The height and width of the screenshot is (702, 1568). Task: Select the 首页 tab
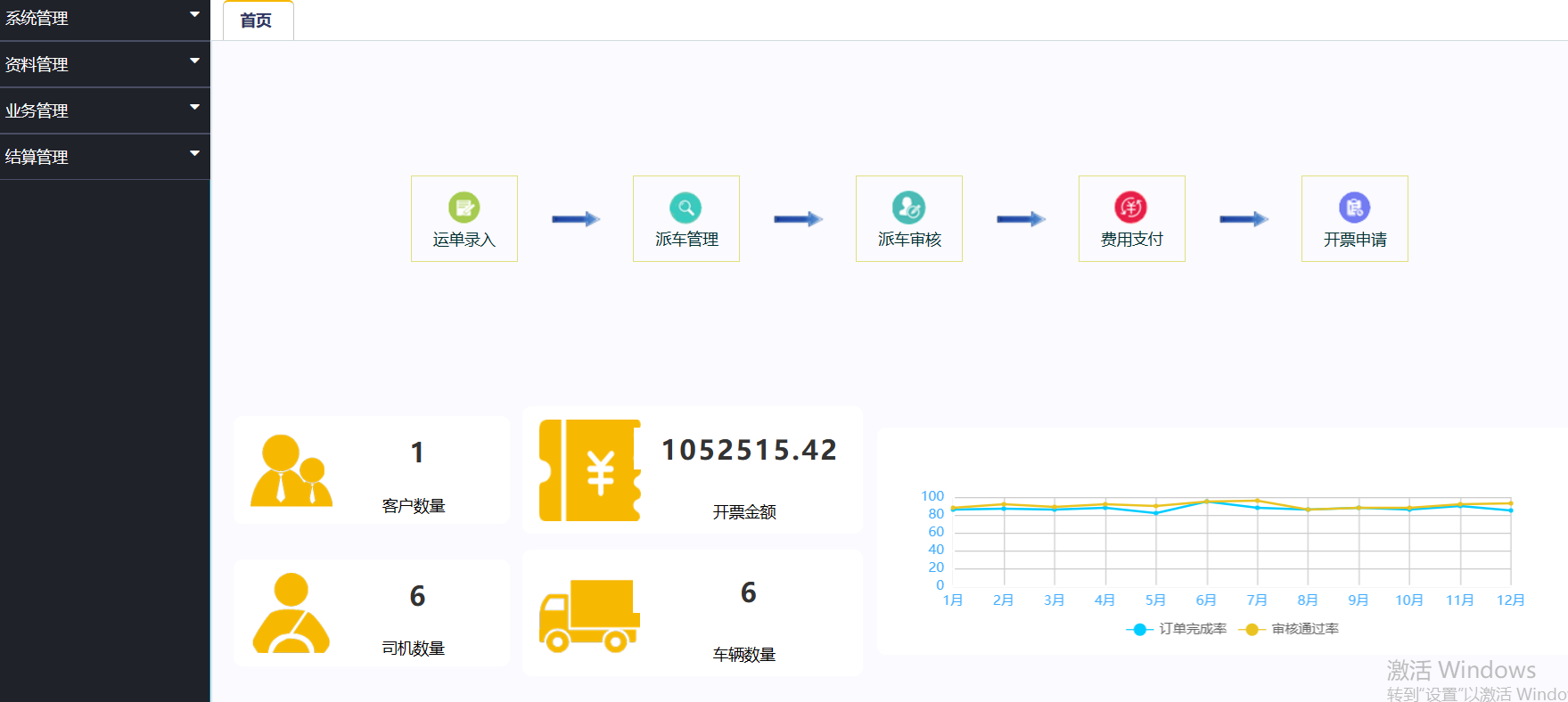258,20
